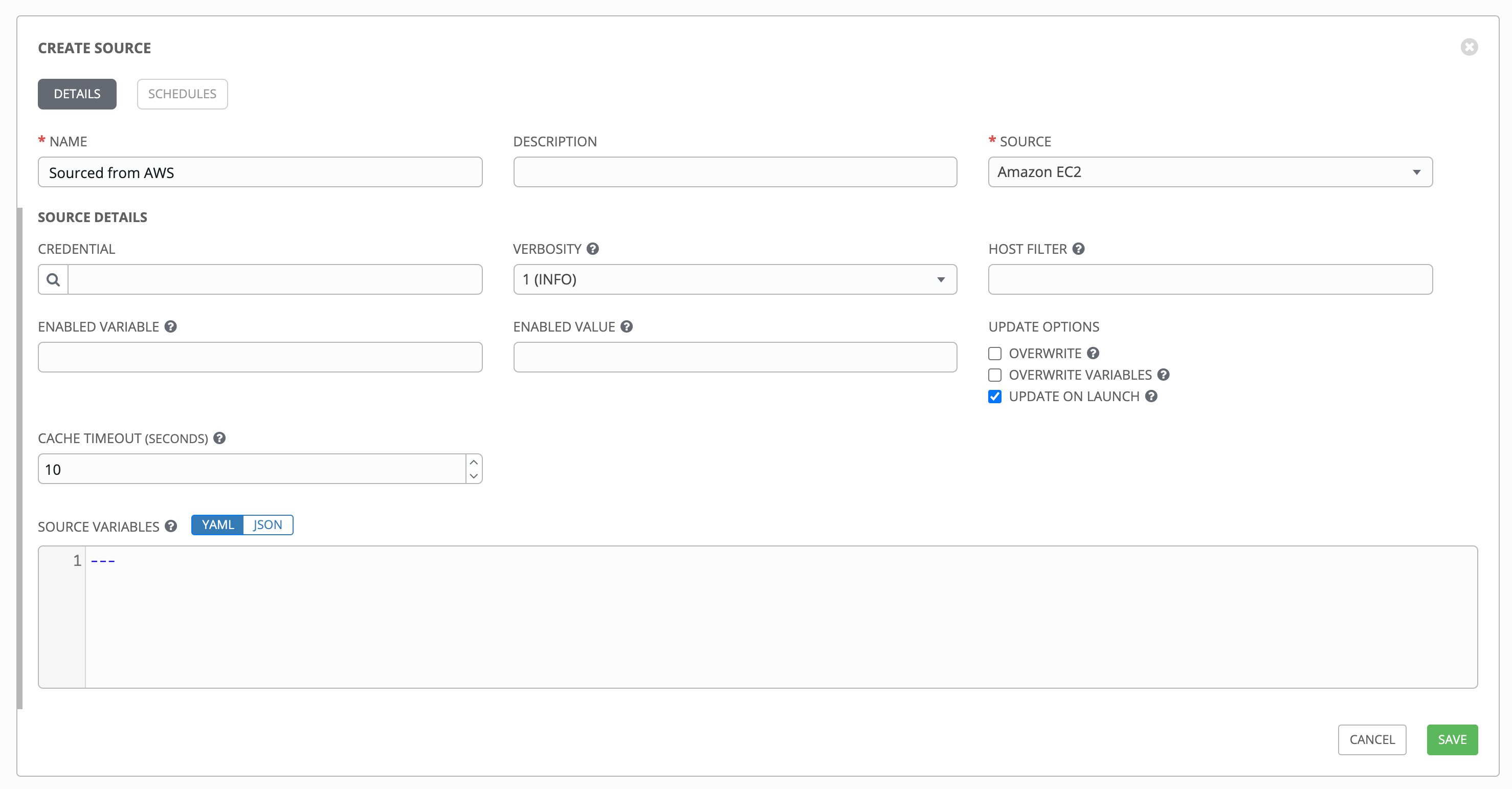This screenshot has height=789, width=1512.
Task: Click into the Enabled Variable field
Action: (x=260, y=357)
